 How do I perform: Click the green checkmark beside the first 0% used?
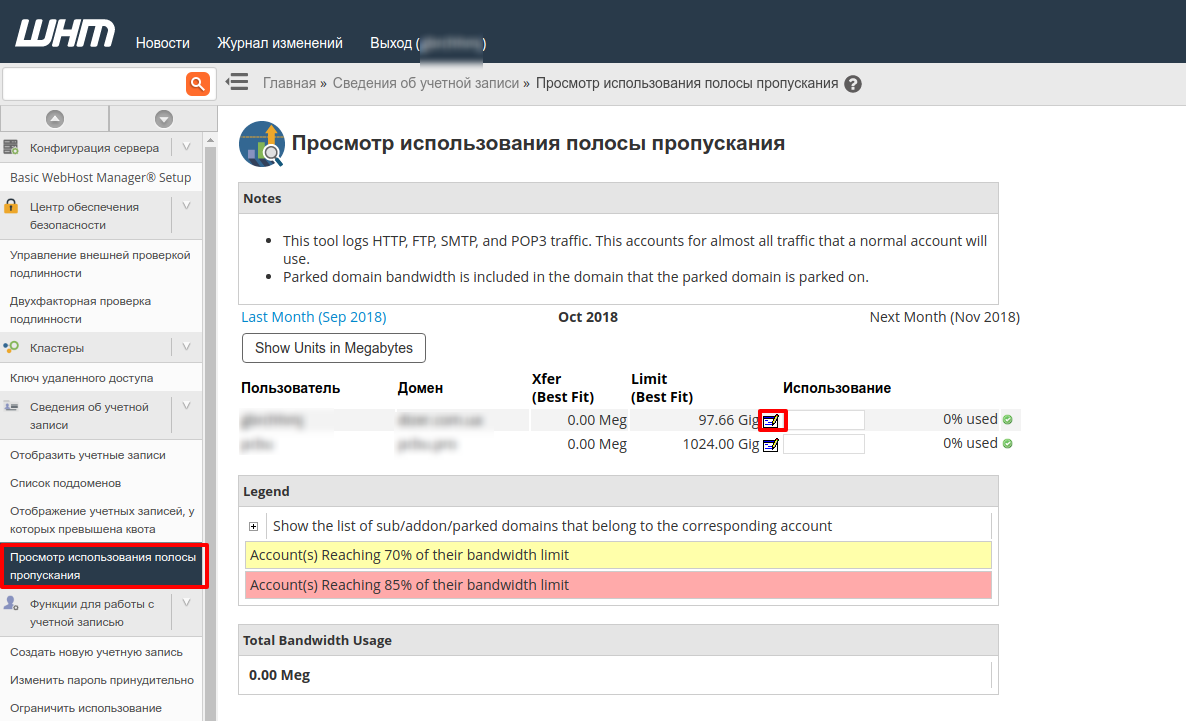[x=1007, y=419]
